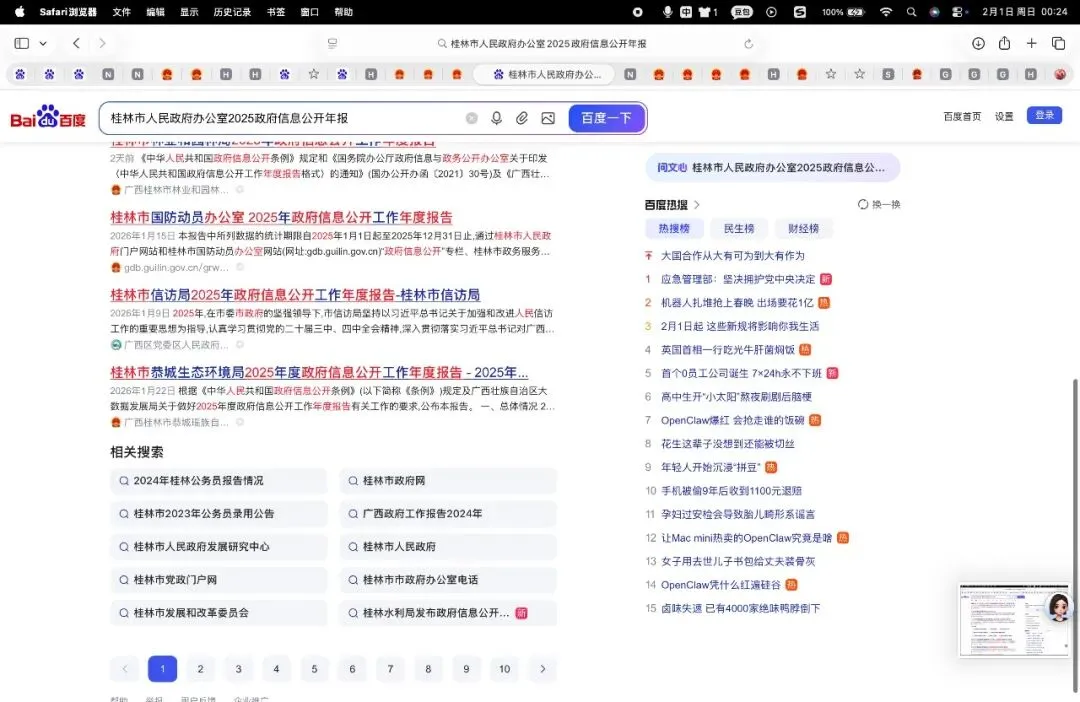
Task: Search related 2024年桂林公务员报告情况
Action: [218, 481]
